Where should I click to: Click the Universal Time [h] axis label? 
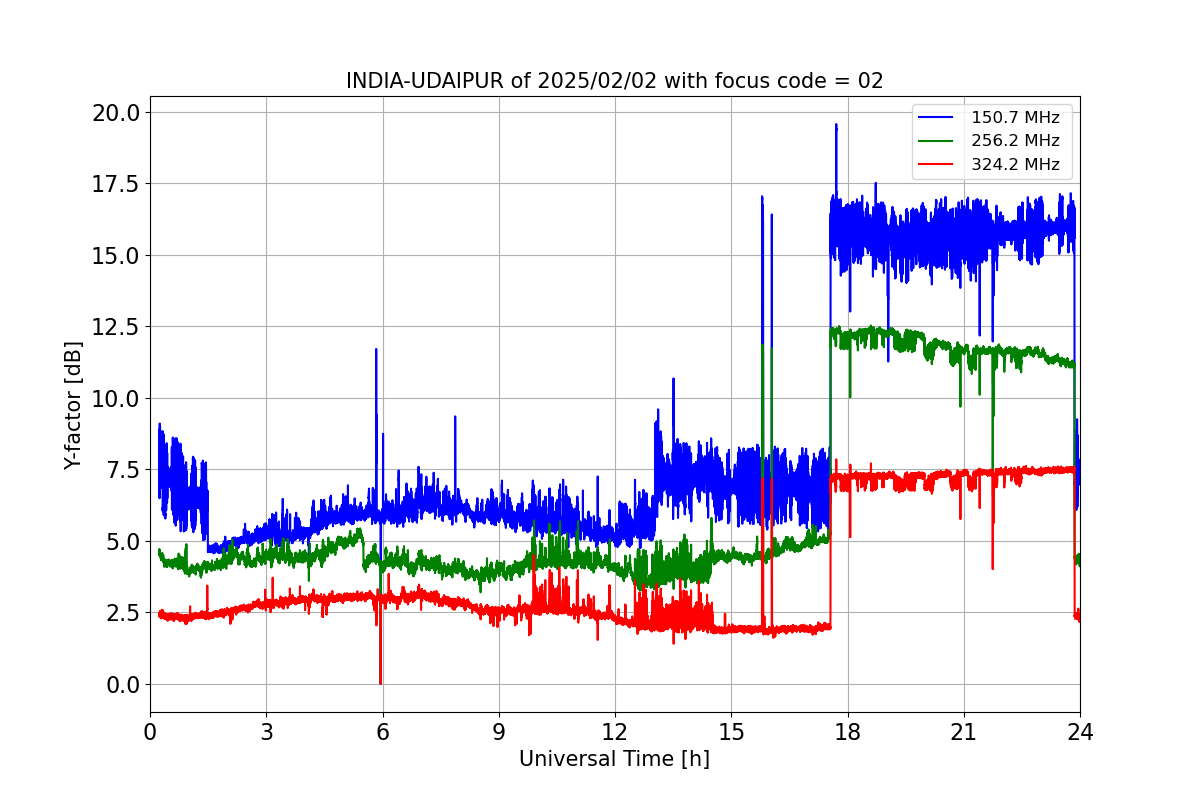pyautogui.click(x=614, y=759)
